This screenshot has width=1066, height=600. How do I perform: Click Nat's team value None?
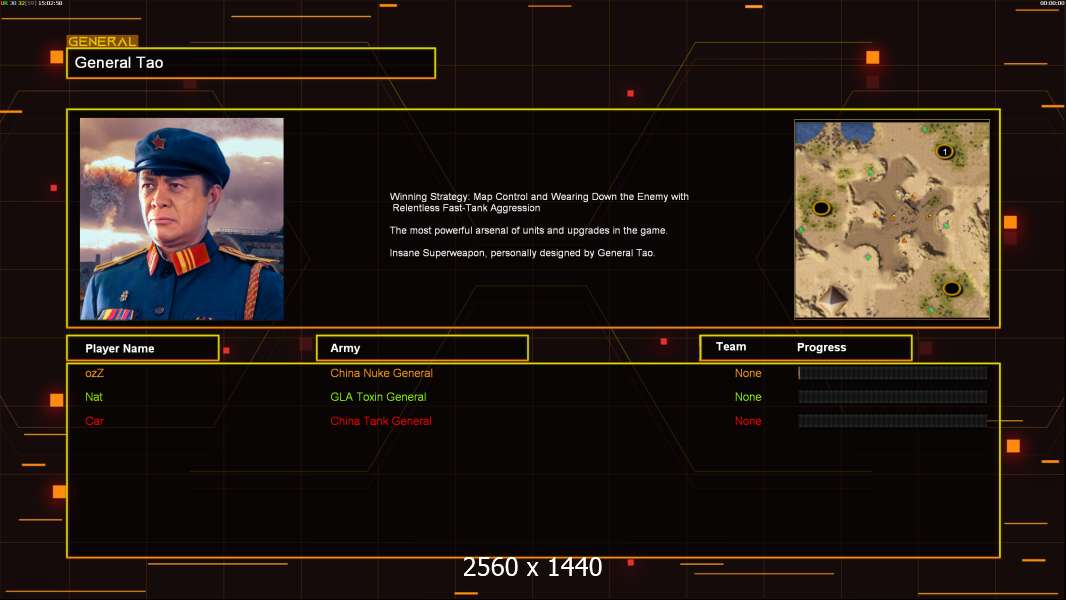point(748,397)
